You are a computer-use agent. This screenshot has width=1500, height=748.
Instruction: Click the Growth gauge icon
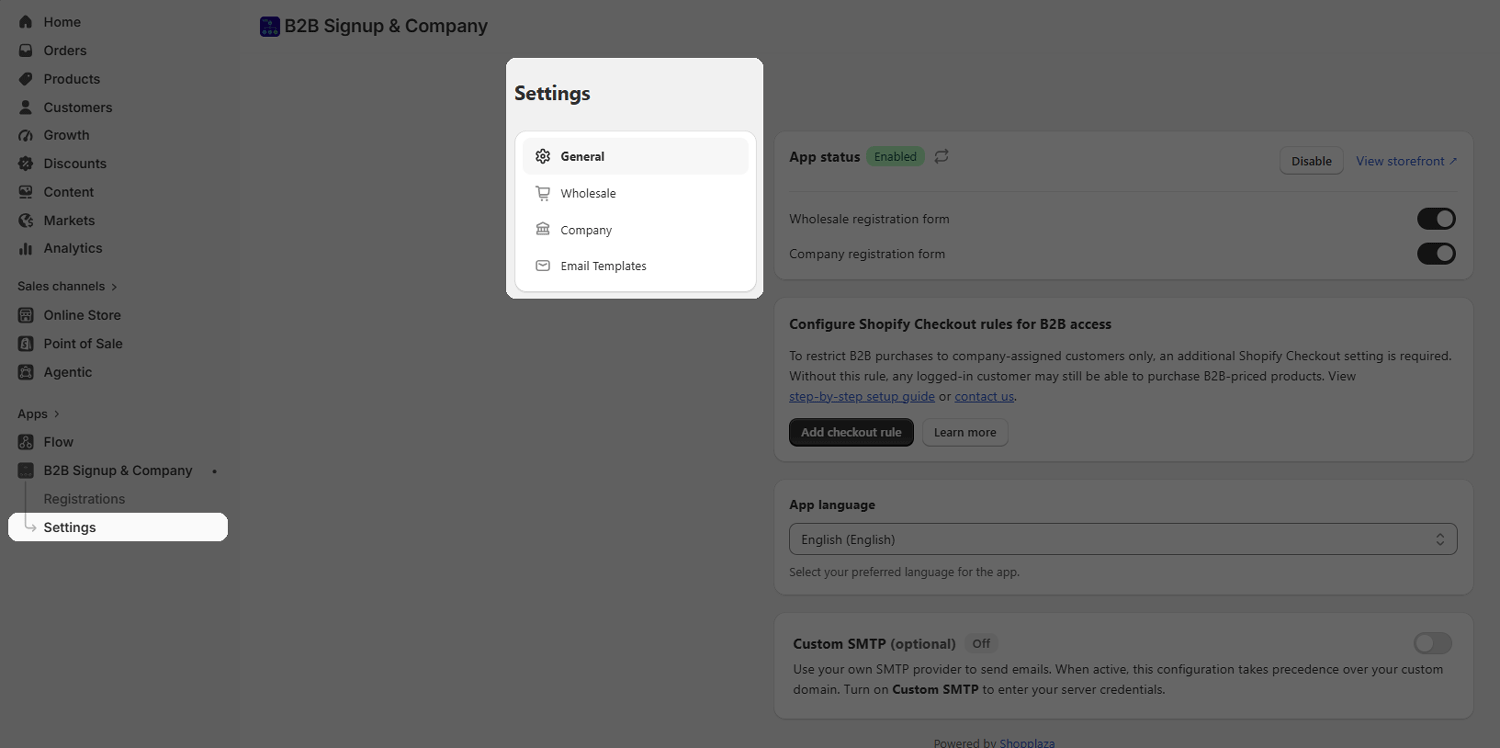click(26, 135)
